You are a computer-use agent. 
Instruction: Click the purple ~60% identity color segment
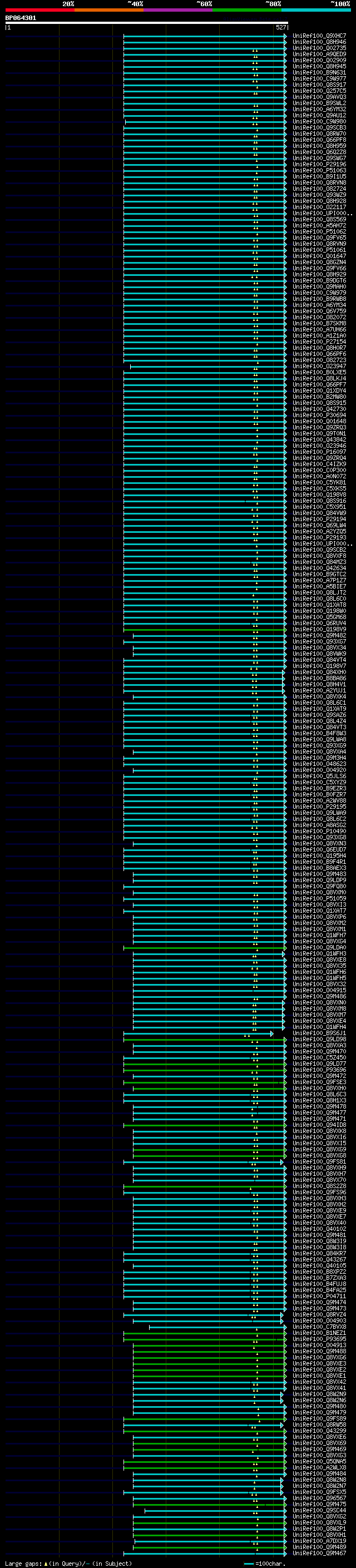(x=177, y=10)
